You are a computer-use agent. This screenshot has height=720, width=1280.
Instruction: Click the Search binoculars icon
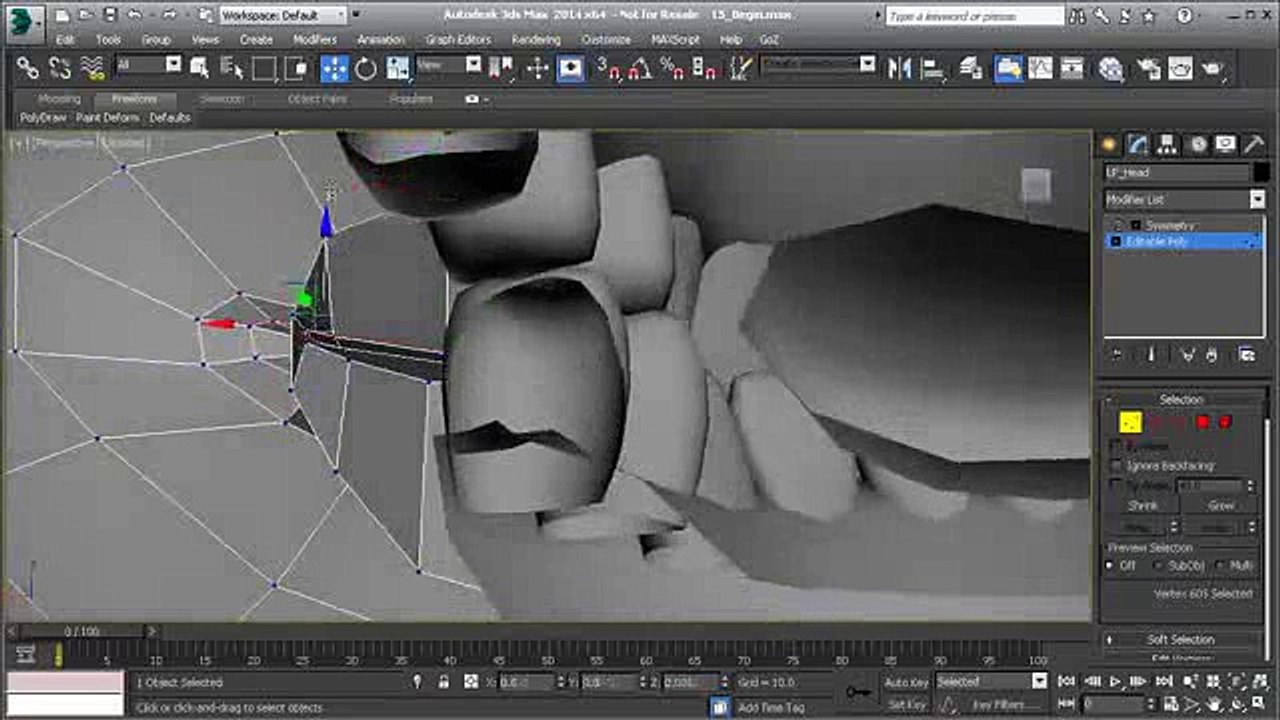1077,16
